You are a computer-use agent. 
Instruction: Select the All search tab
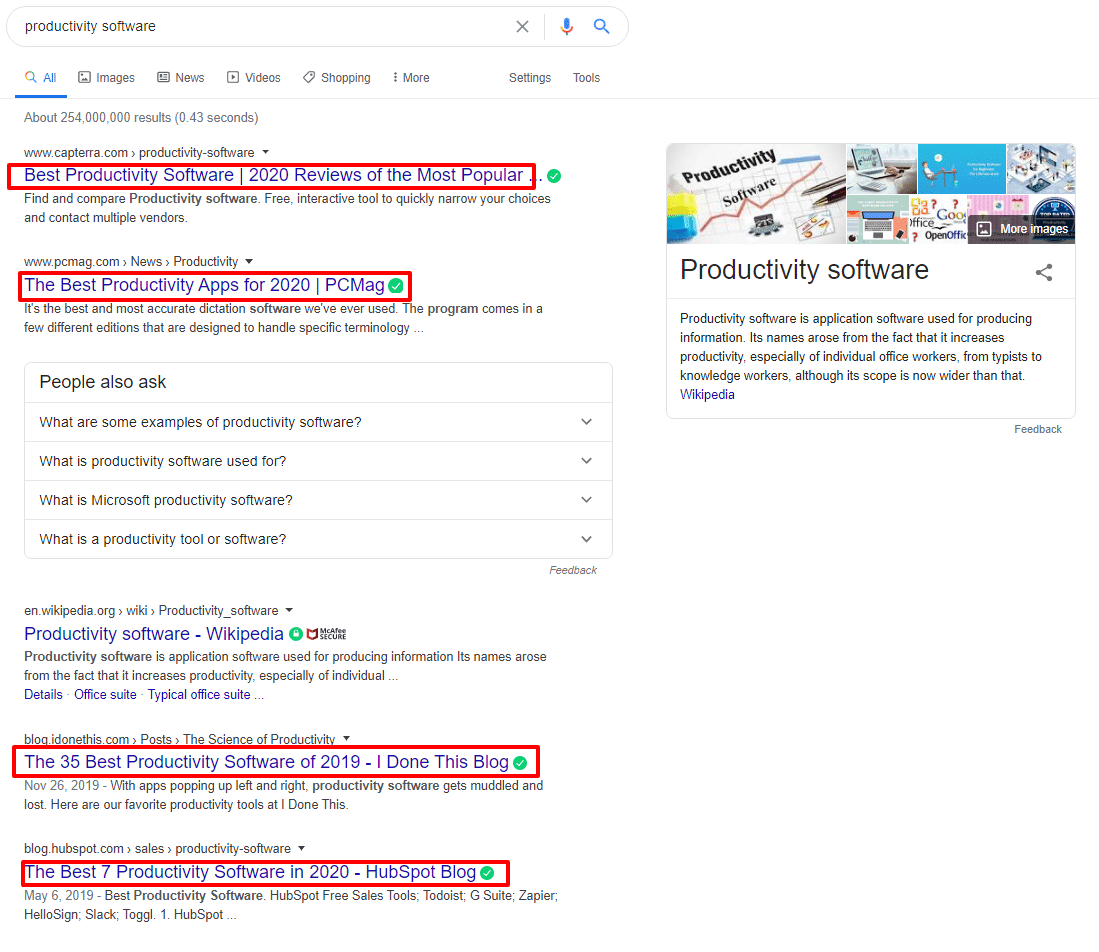[41, 78]
